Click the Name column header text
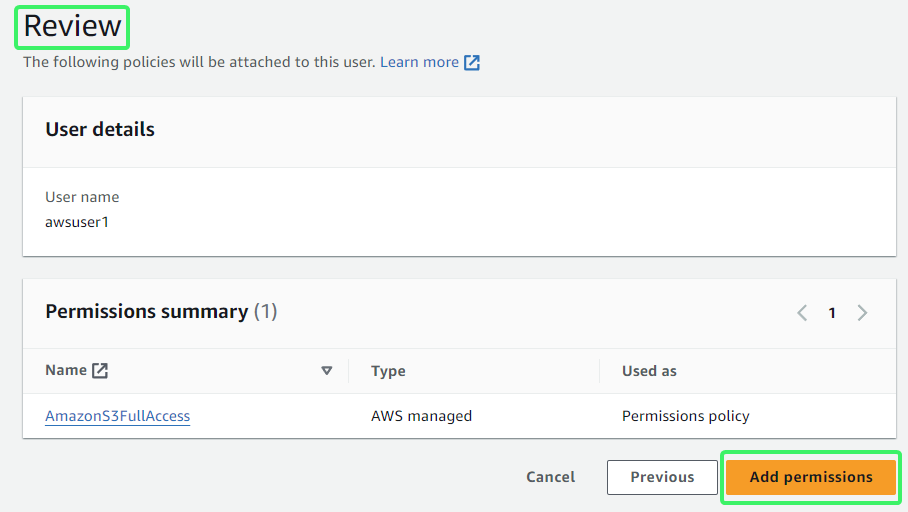Image resolution: width=908 pixels, height=512 pixels. 66,371
